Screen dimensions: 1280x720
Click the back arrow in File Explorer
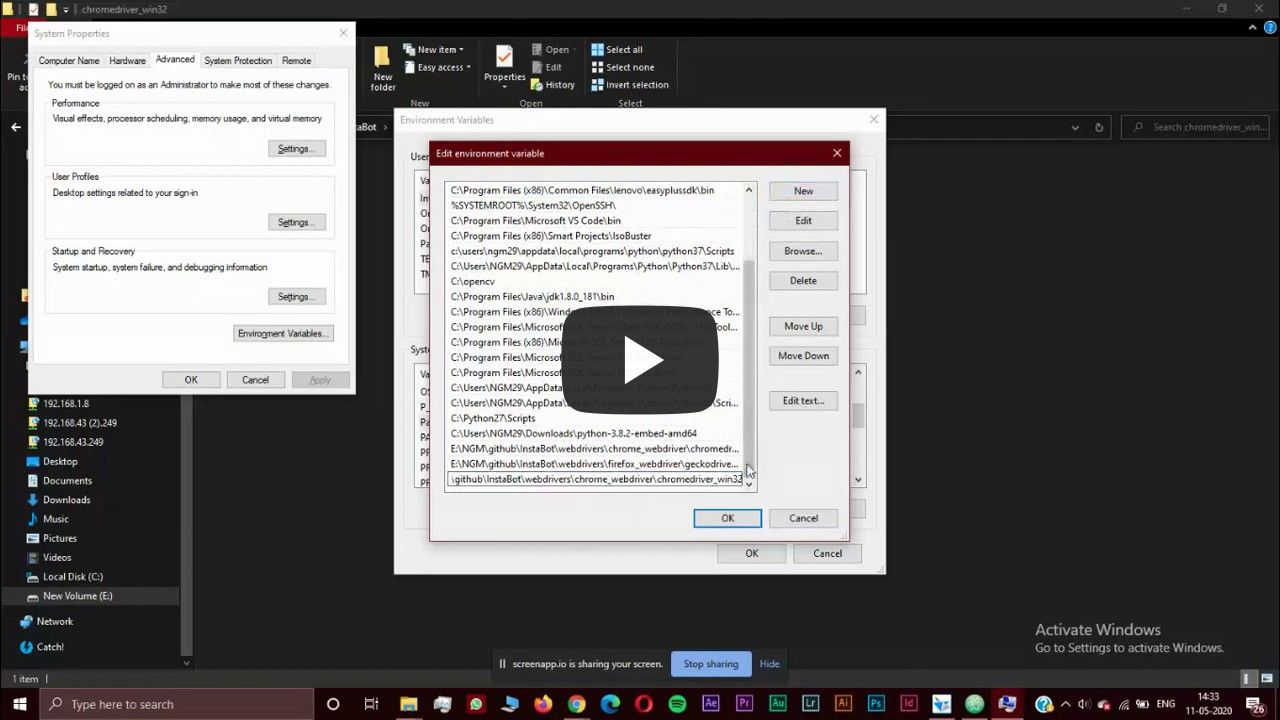point(15,127)
